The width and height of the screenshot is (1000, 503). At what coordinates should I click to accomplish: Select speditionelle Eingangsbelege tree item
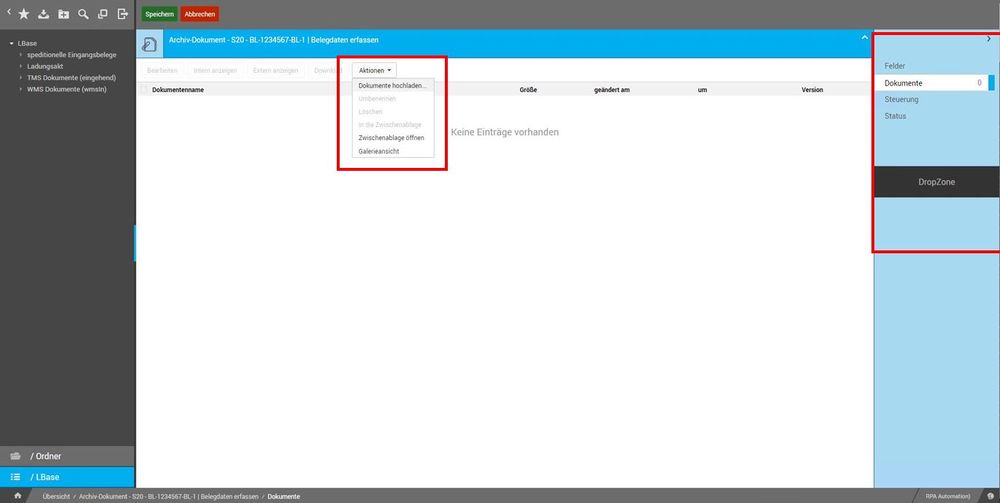pyautogui.click(x=71, y=55)
